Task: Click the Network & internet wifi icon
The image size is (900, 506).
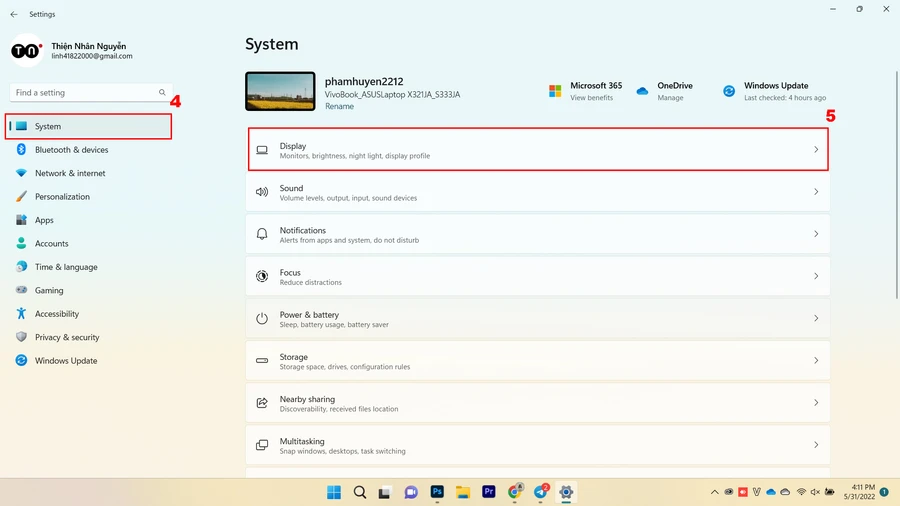Action: (x=21, y=173)
